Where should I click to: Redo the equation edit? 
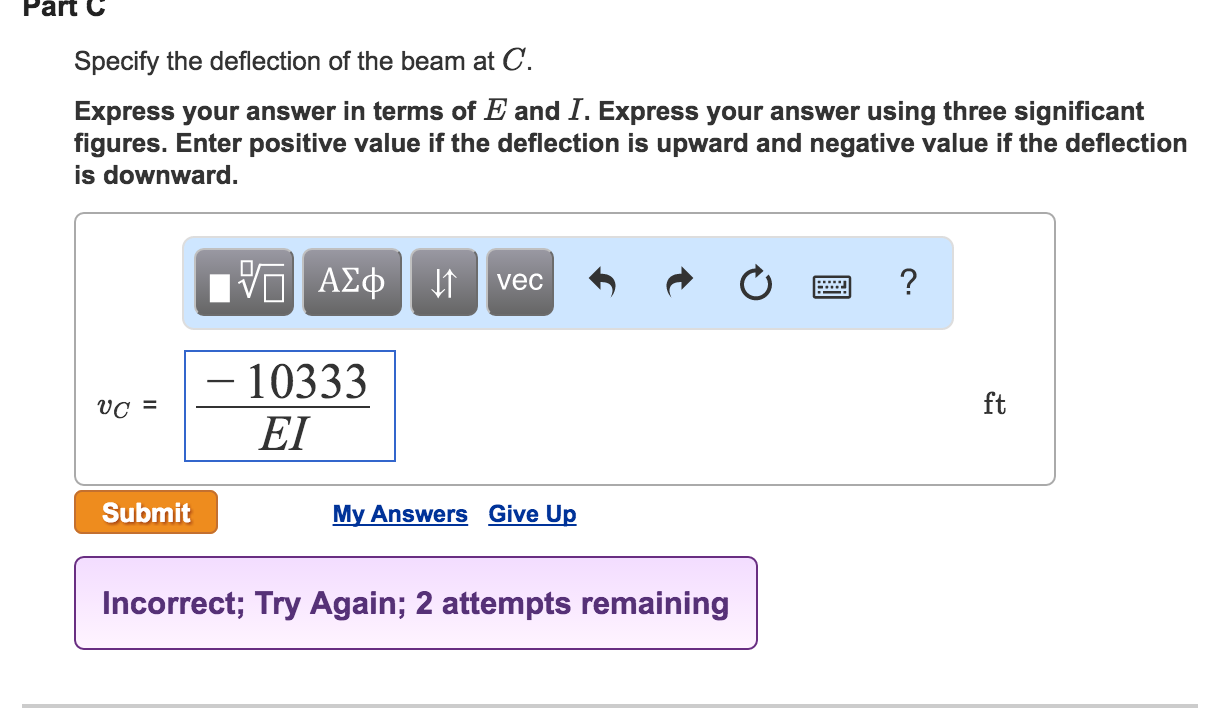pos(677,282)
